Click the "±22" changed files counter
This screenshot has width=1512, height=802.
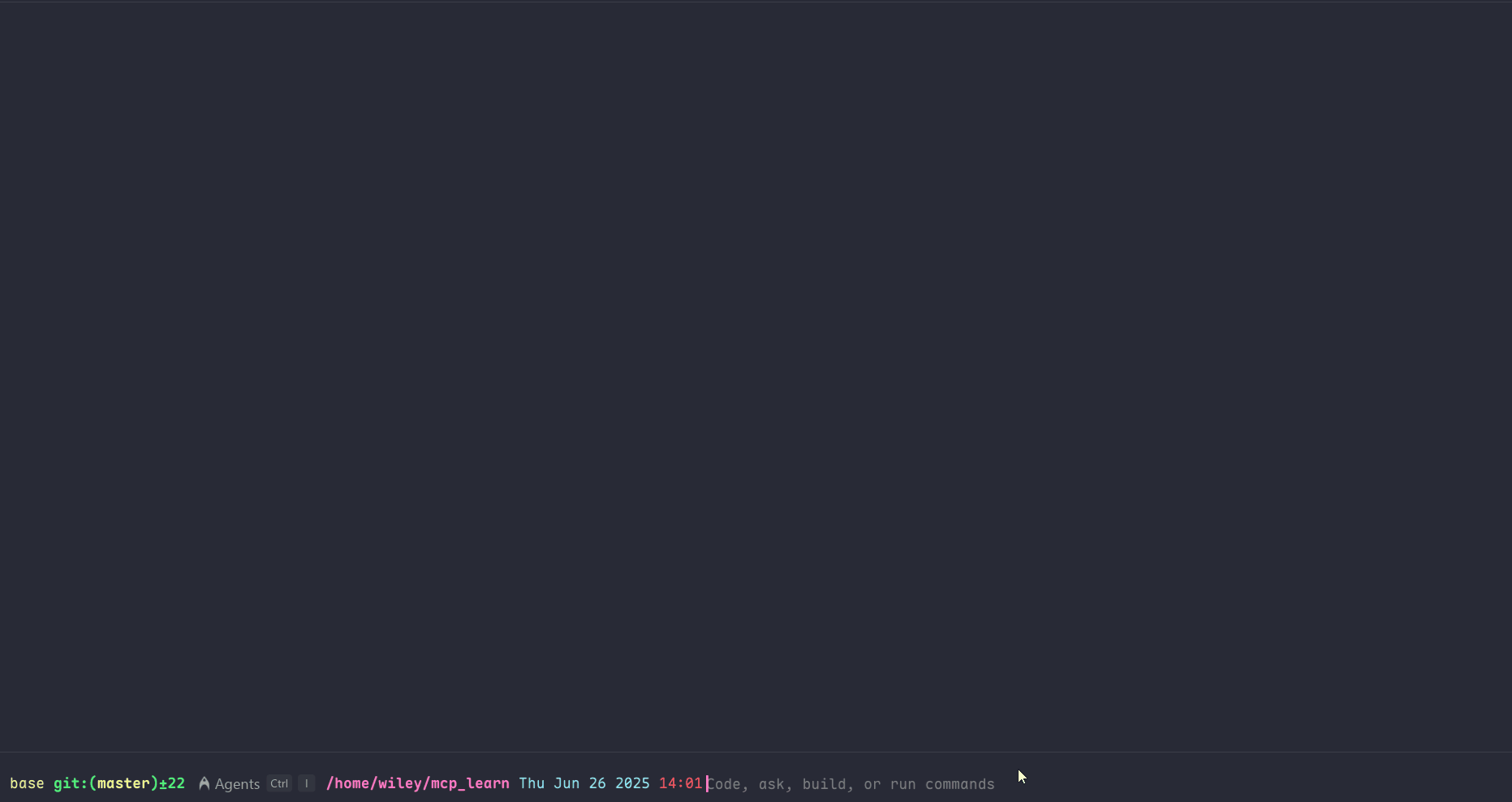(x=174, y=783)
